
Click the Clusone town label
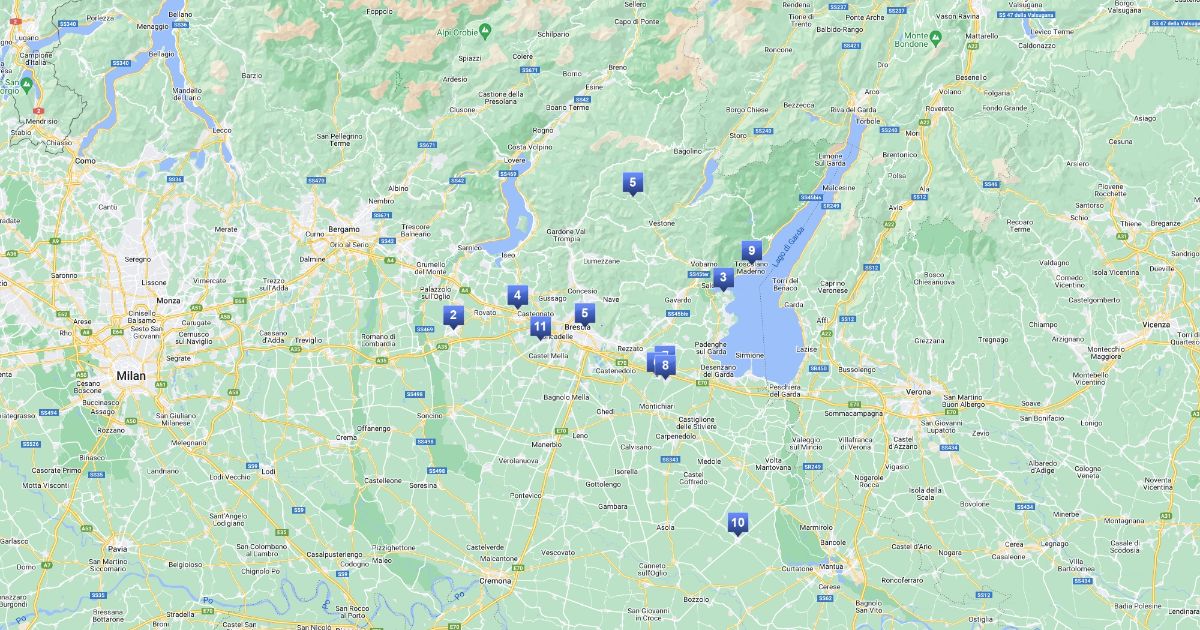[462, 109]
